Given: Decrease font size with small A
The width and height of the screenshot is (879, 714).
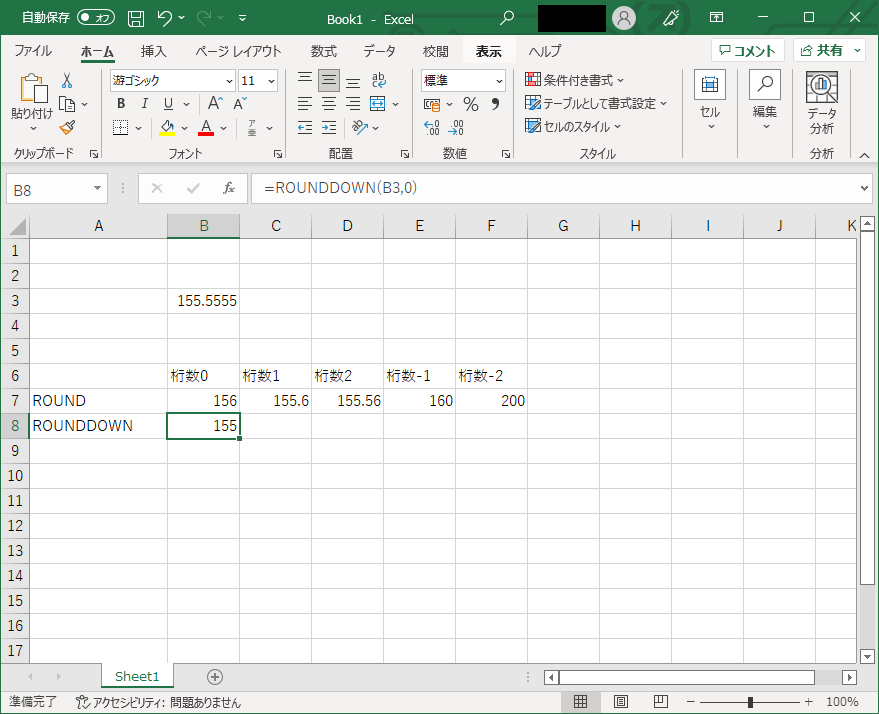Looking at the screenshot, I should 240,103.
